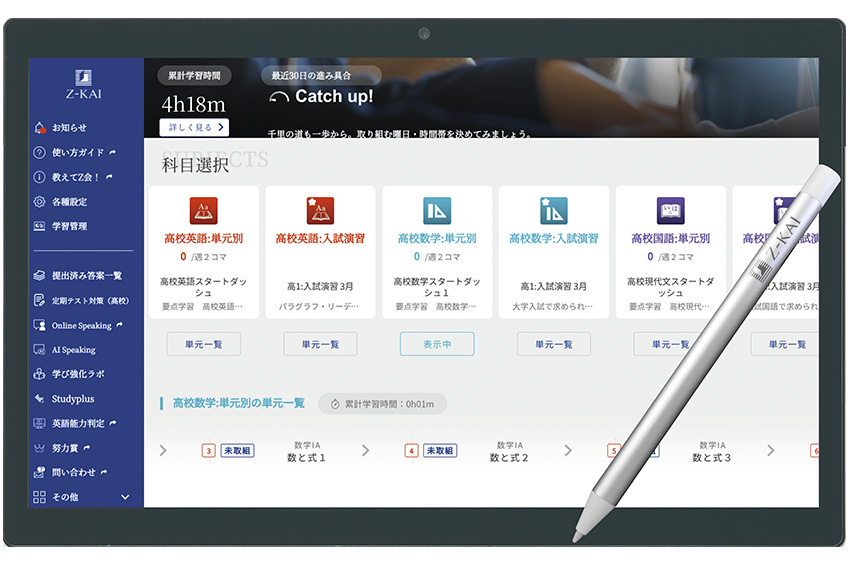Open the お知らせ bell notifications
This screenshot has height=567, width=850.
pos(40,128)
